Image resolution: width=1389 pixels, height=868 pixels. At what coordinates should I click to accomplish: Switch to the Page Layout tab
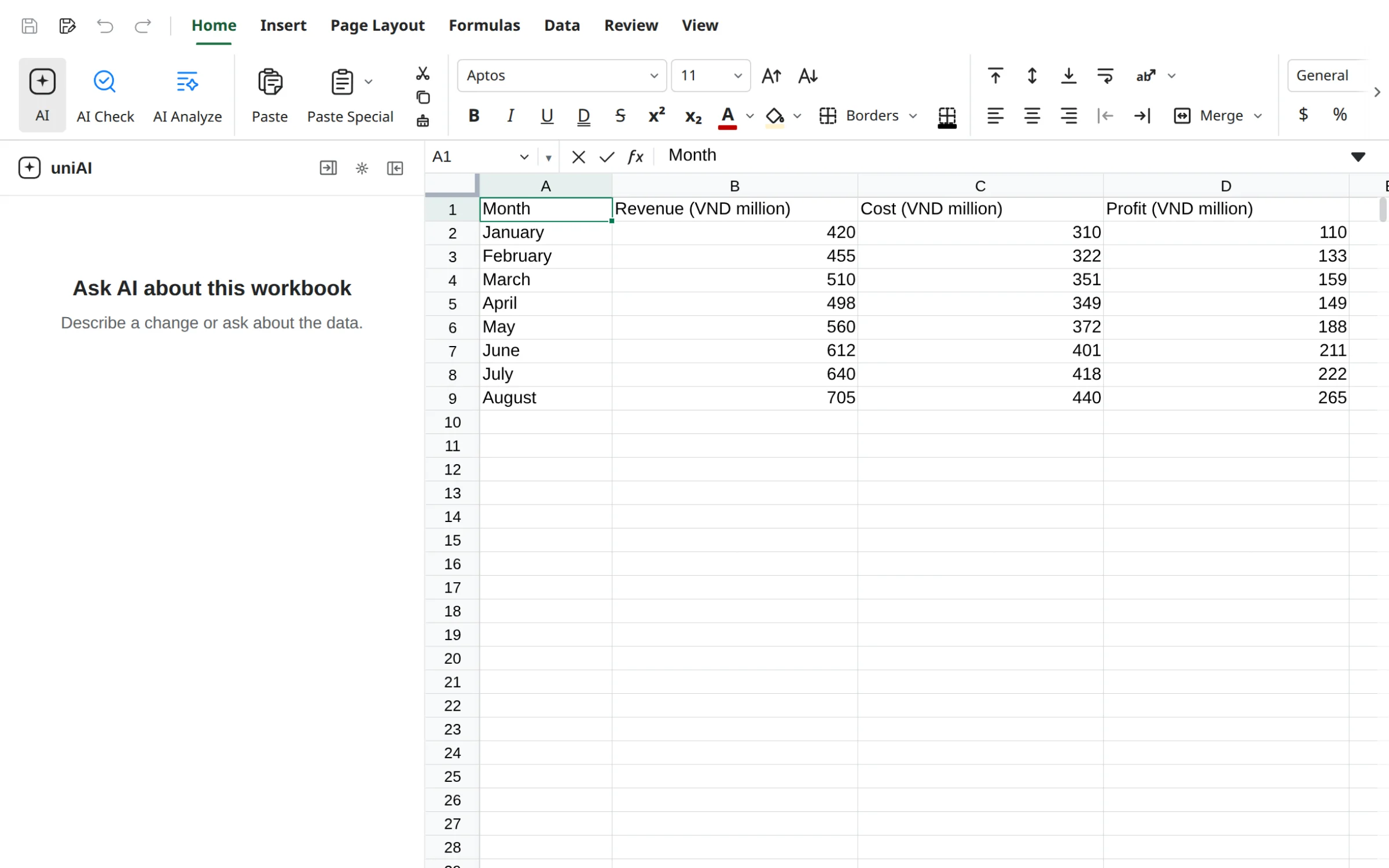[377, 25]
